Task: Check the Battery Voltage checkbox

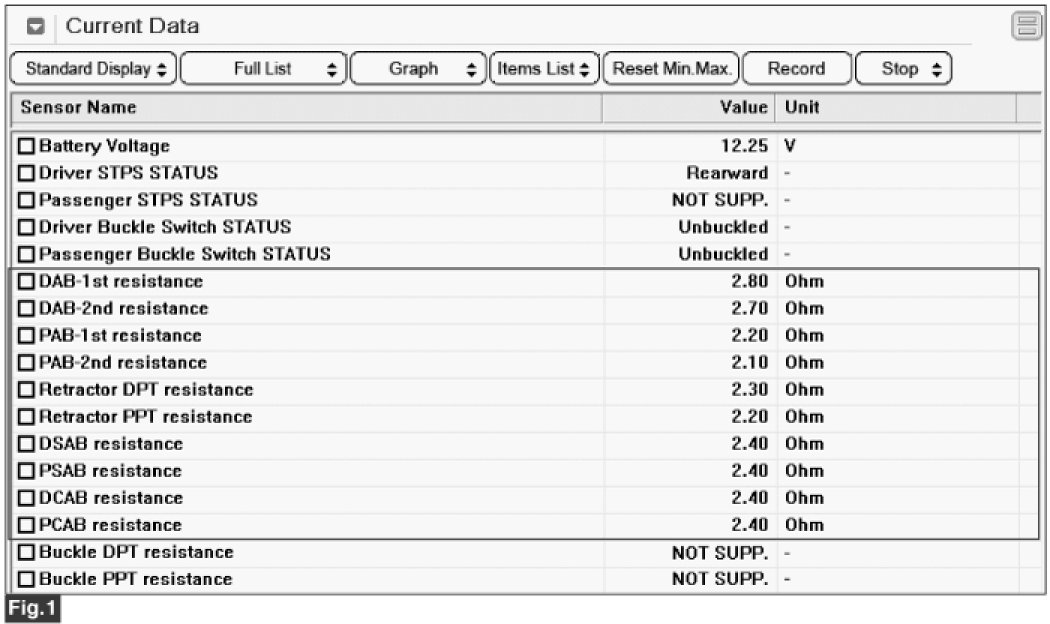Action: coord(26,147)
